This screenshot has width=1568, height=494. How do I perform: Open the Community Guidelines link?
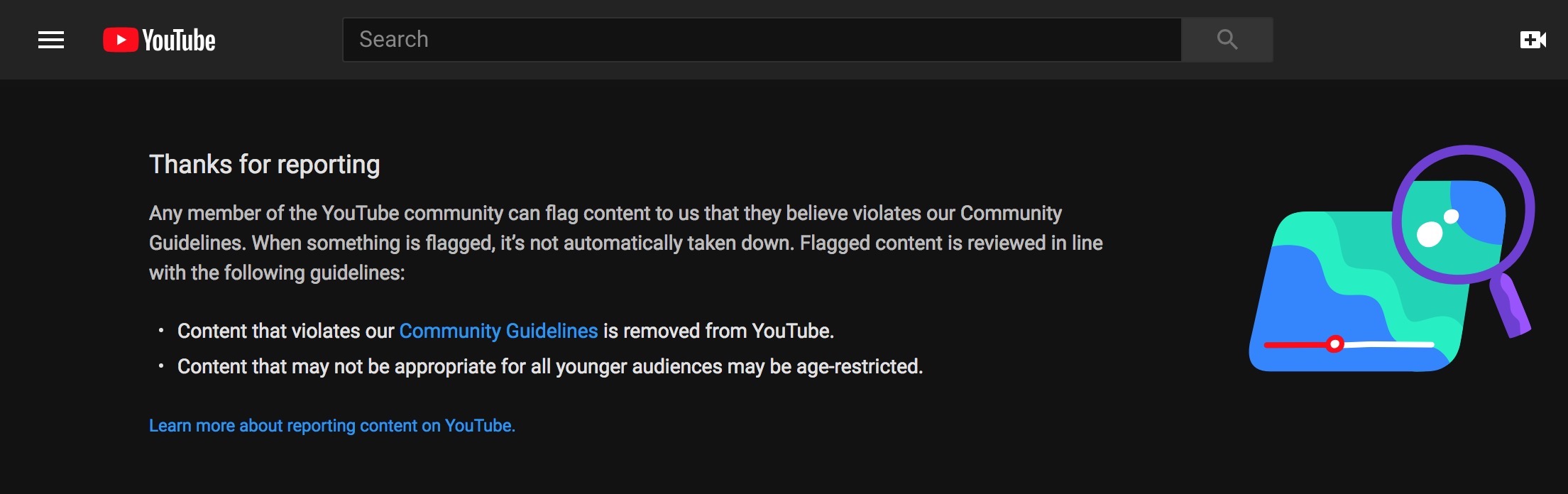[x=498, y=330]
